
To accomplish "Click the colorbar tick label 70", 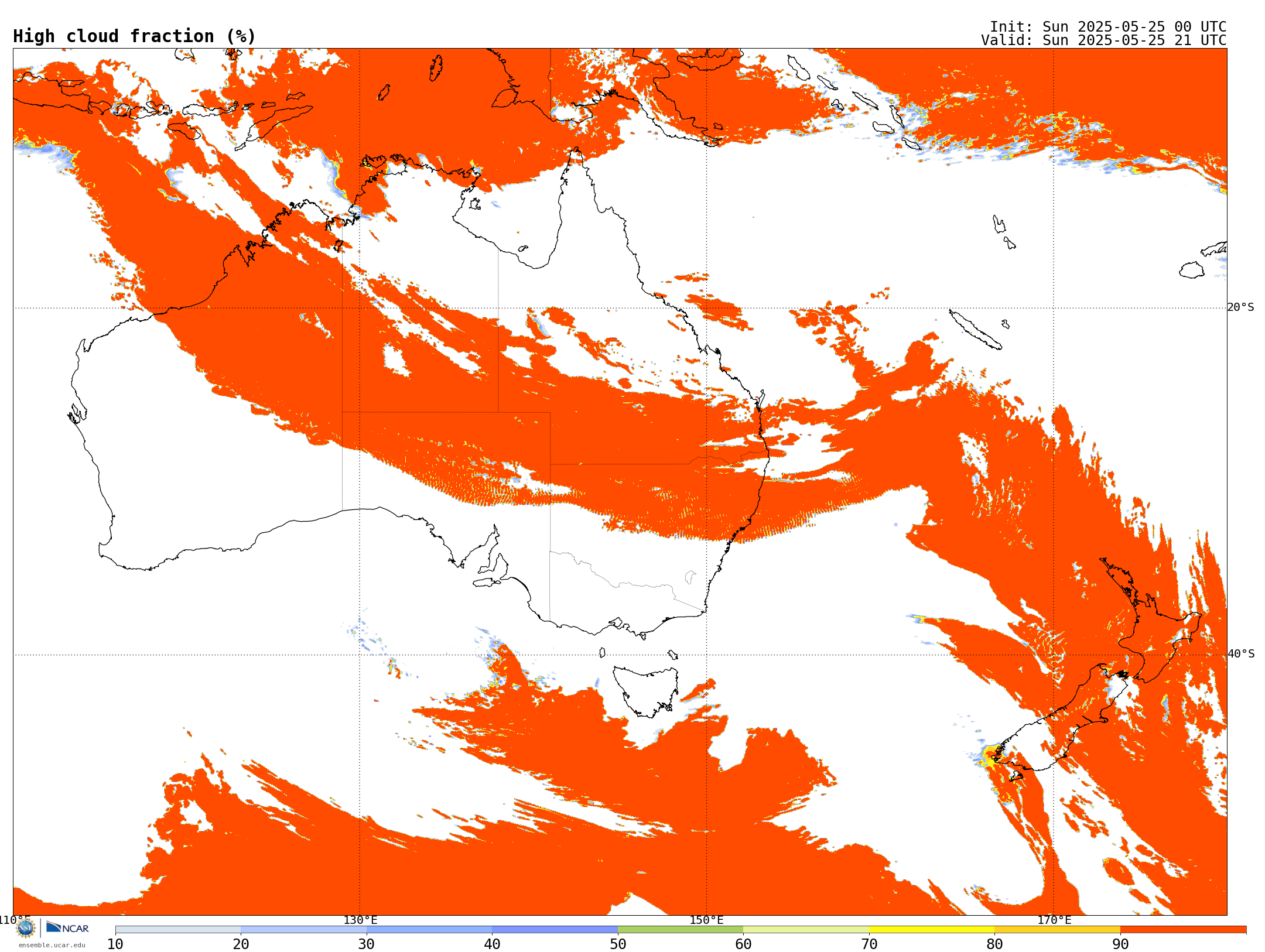I will (x=869, y=944).
